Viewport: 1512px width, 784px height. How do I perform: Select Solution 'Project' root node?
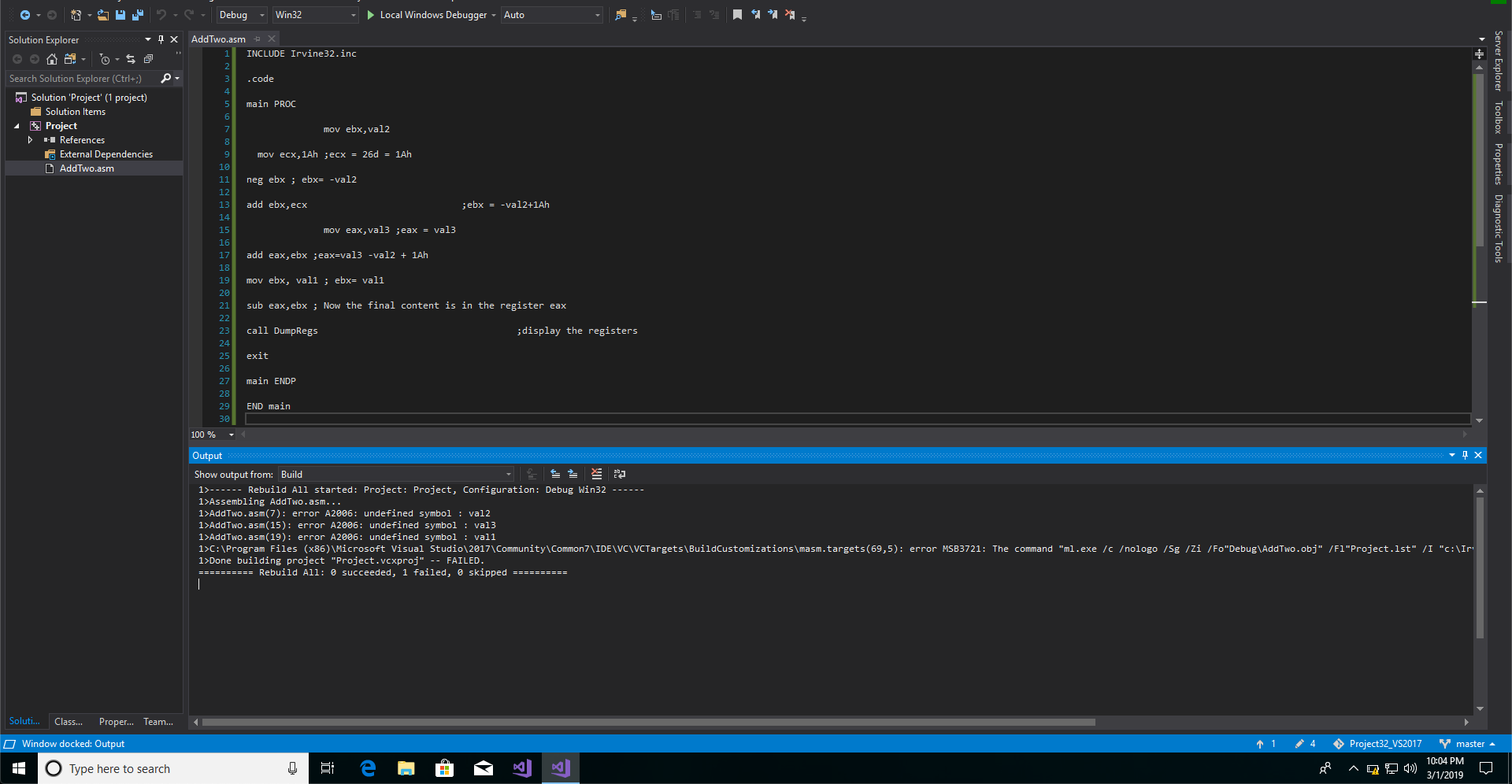pos(89,98)
